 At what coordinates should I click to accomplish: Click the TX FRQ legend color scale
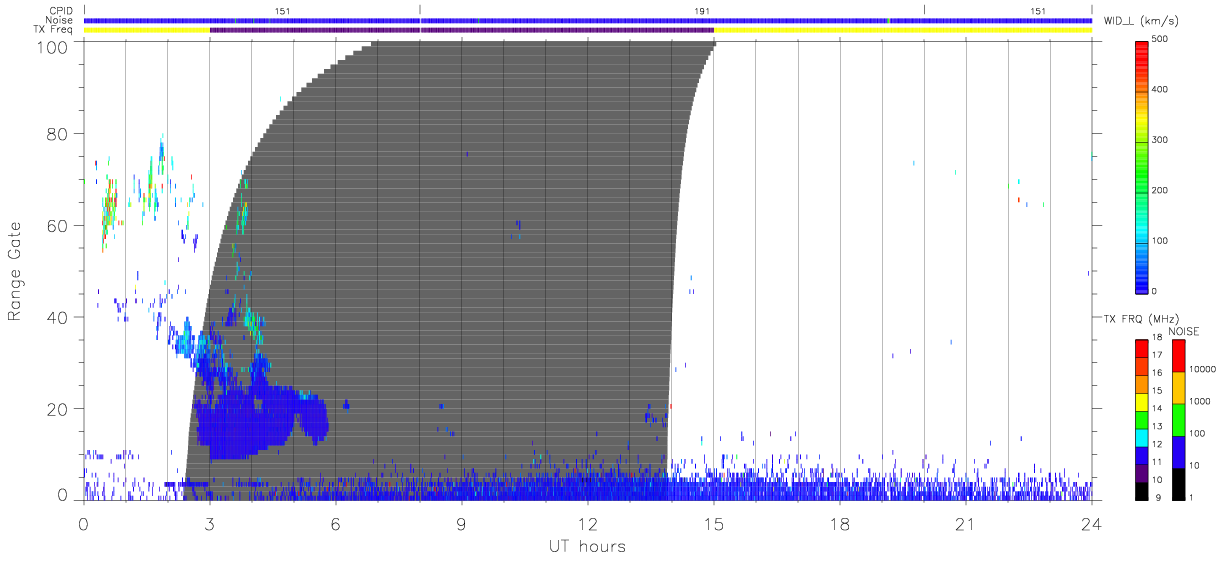click(1141, 419)
